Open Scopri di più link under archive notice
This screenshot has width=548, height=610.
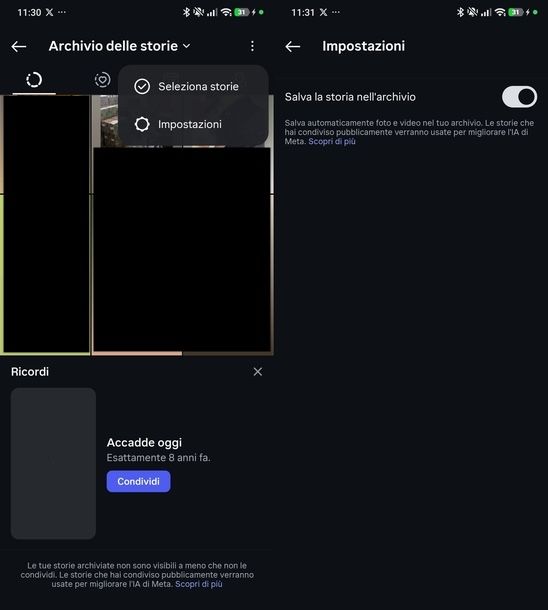(x=199, y=584)
